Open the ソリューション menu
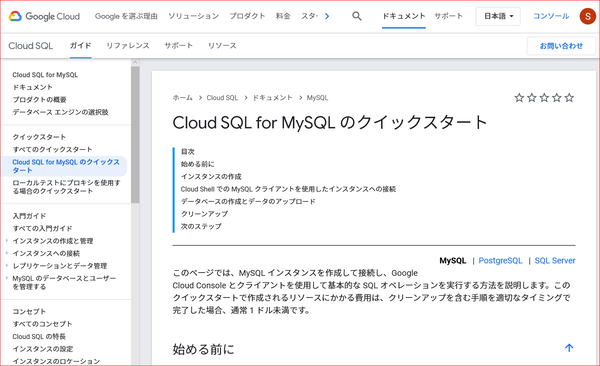 [194, 16]
